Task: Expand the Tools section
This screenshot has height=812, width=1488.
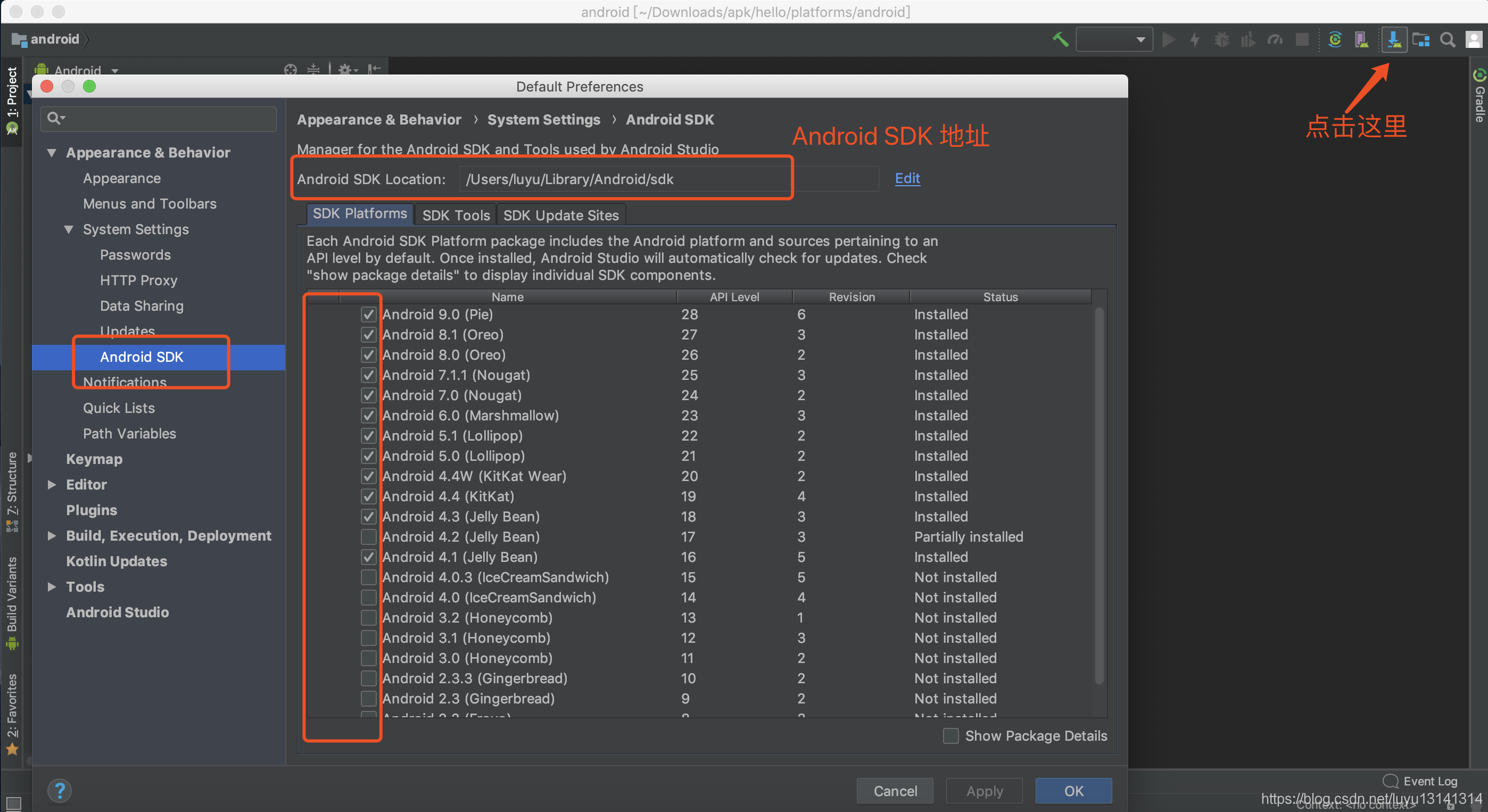Action: pos(52,587)
